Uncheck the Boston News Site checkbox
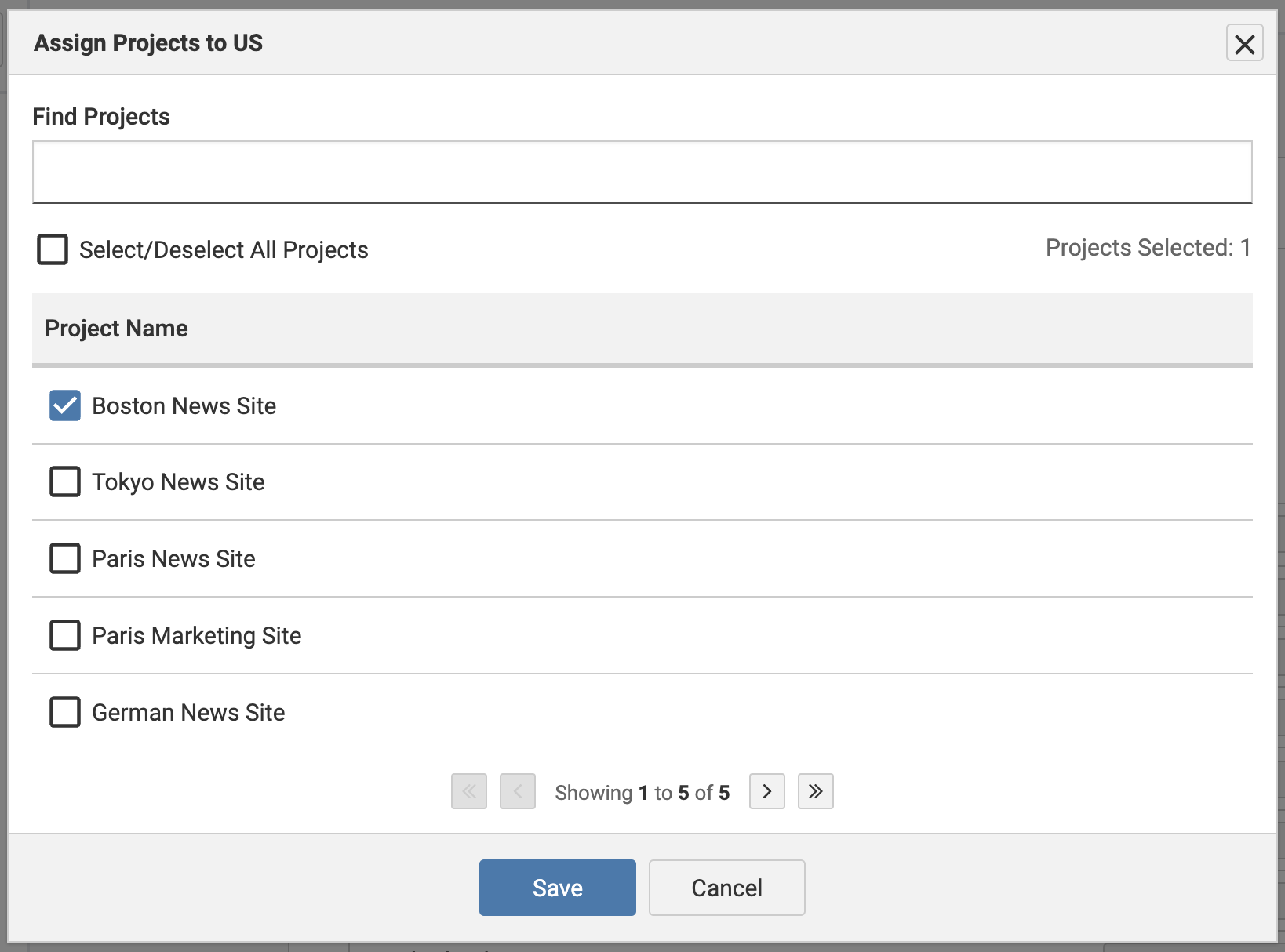Viewport: 1285px width, 952px height. [x=65, y=405]
